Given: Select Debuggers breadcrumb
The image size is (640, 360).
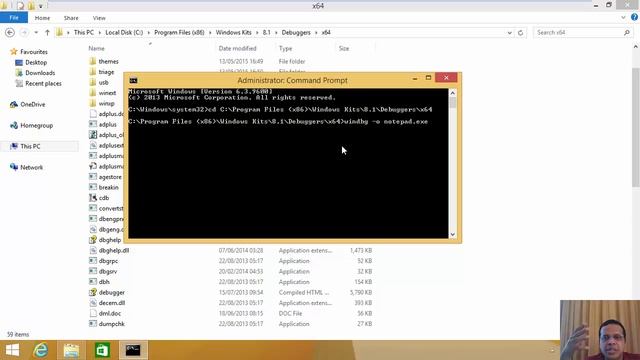Looking at the screenshot, I should coord(296,32).
